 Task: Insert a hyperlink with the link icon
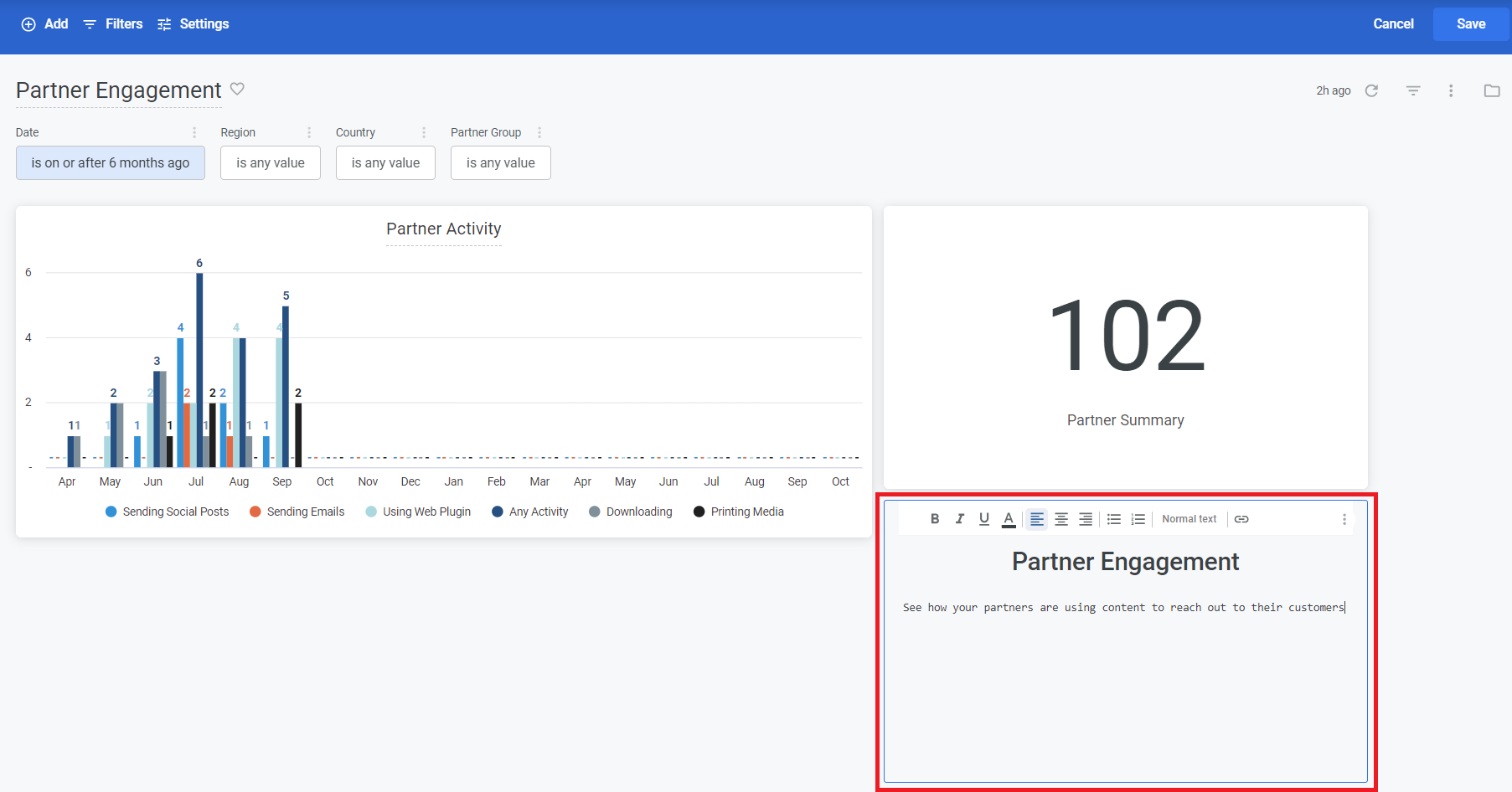(x=1241, y=519)
